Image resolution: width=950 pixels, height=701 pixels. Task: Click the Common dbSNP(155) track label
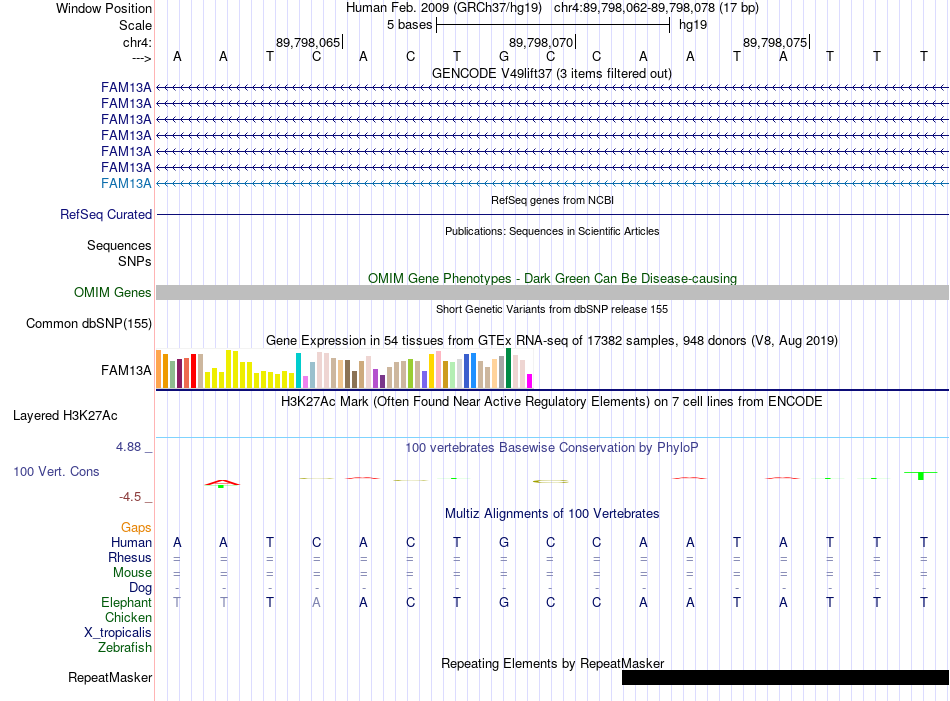[x=89, y=324]
